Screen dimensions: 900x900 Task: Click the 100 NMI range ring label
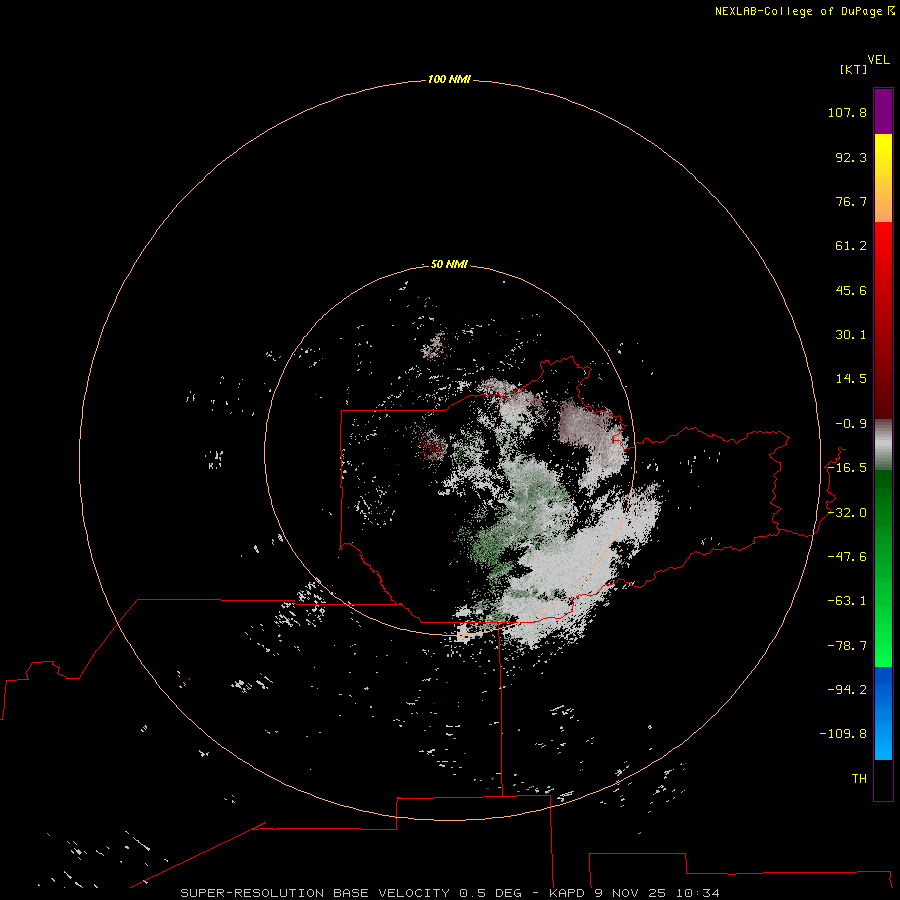point(449,79)
